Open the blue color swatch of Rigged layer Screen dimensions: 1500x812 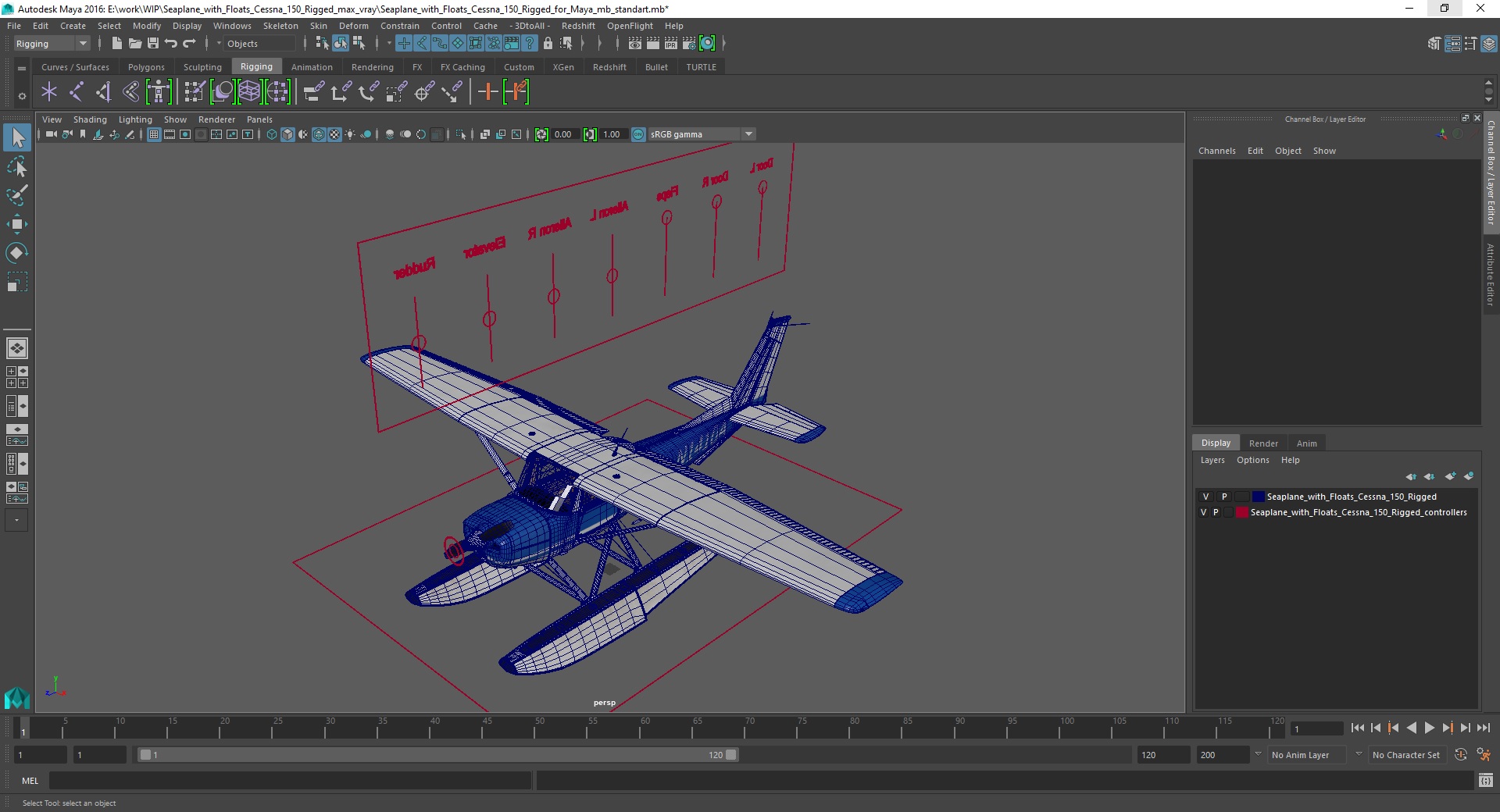click(1258, 497)
